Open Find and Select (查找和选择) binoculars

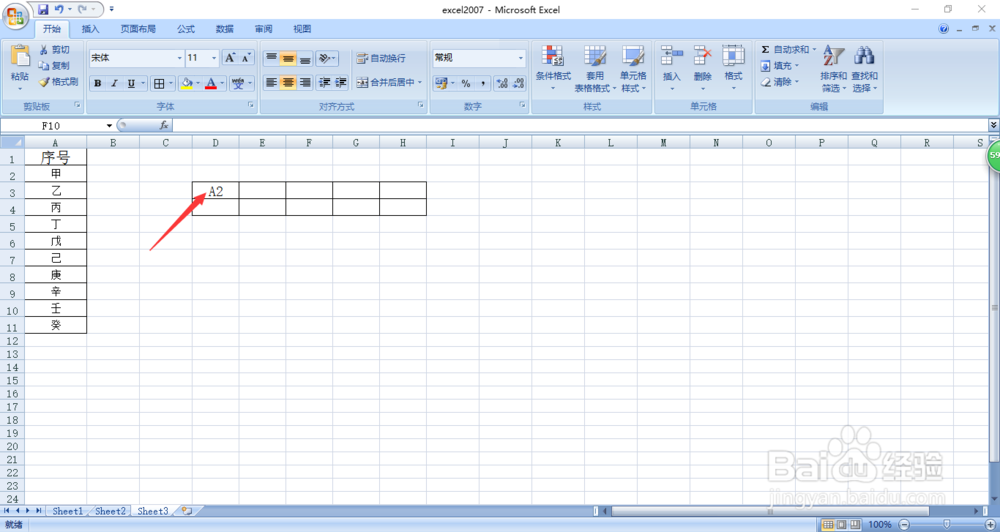864,68
